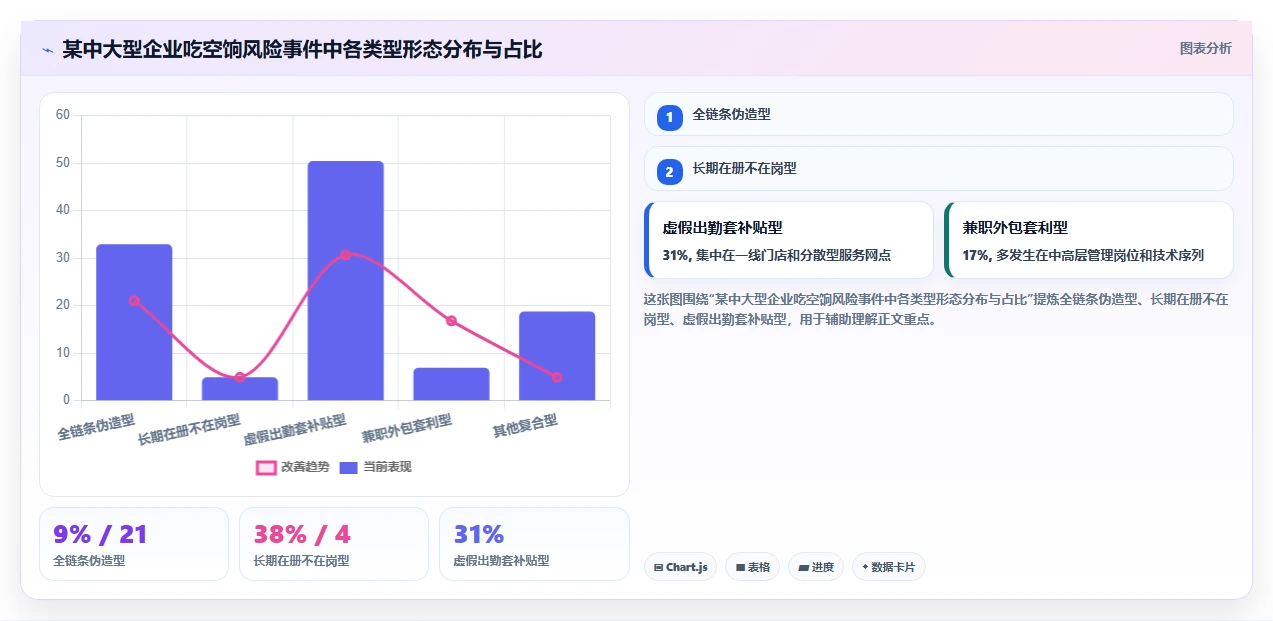Click trend line point above 兼职外包套利型
This screenshot has width=1273, height=621.
click(451, 321)
